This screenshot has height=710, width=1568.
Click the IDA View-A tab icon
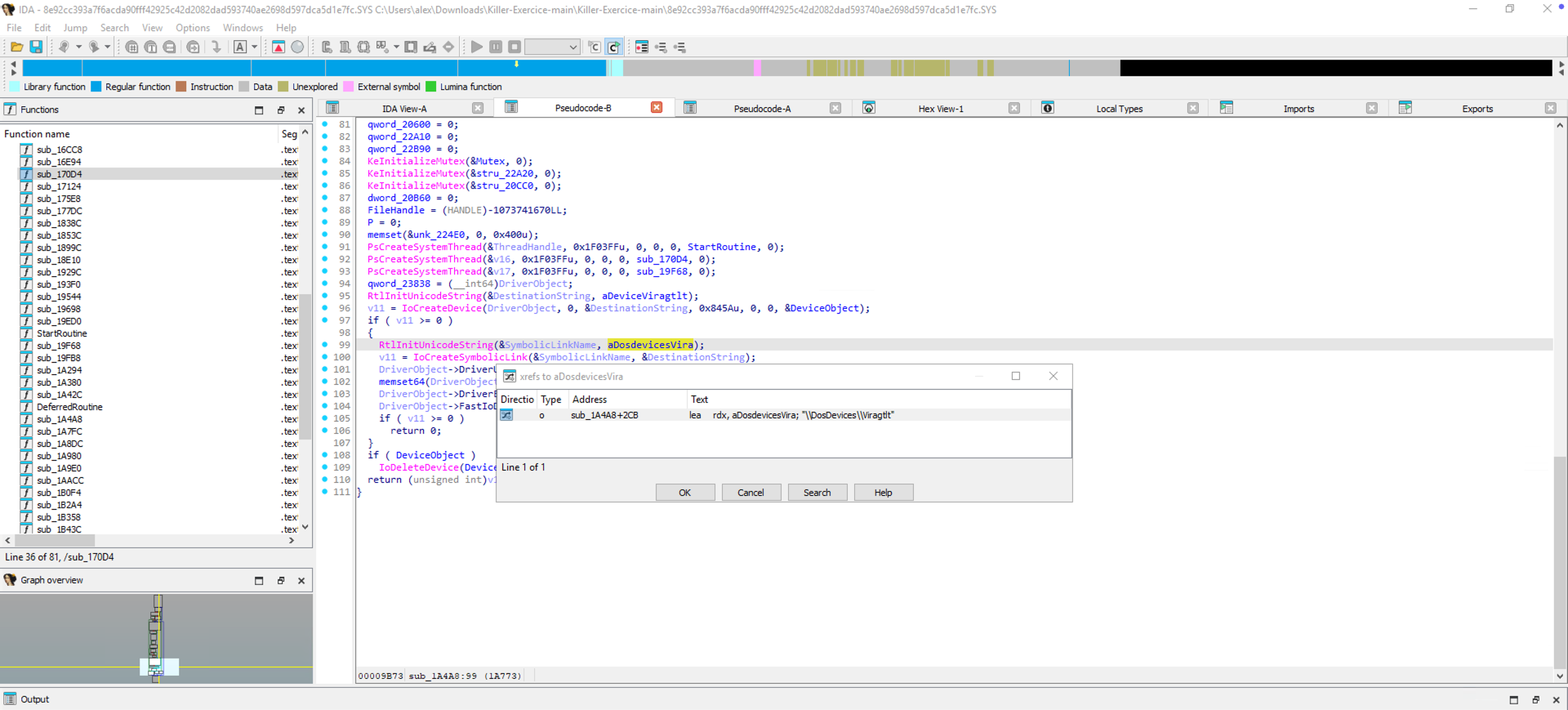[x=332, y=108]
